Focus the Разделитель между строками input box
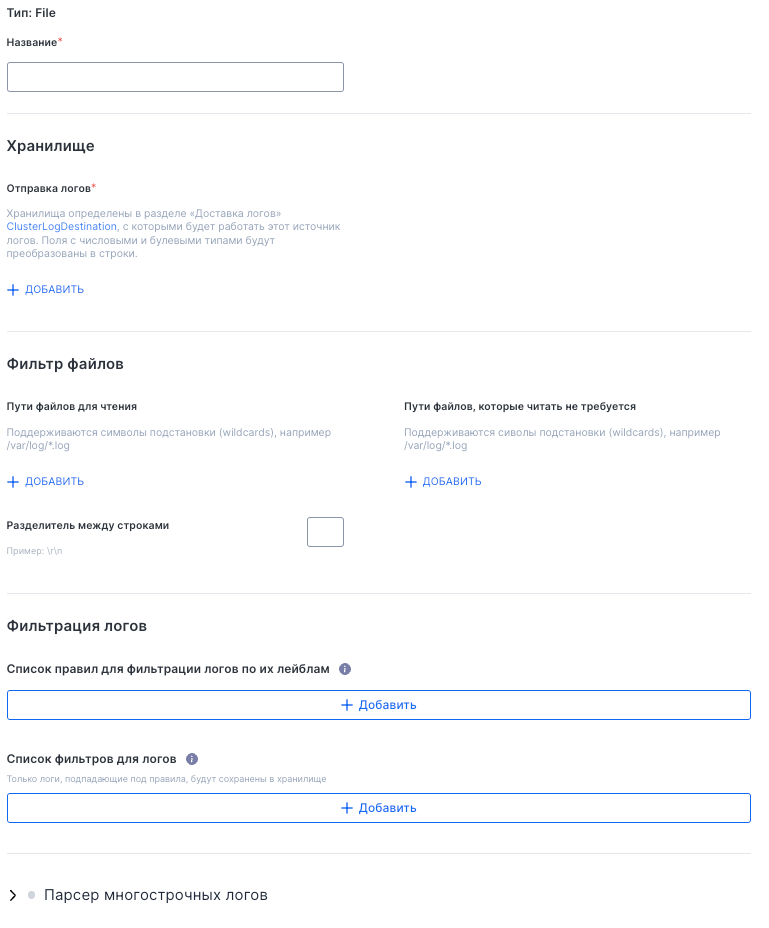 click(325, 532)
